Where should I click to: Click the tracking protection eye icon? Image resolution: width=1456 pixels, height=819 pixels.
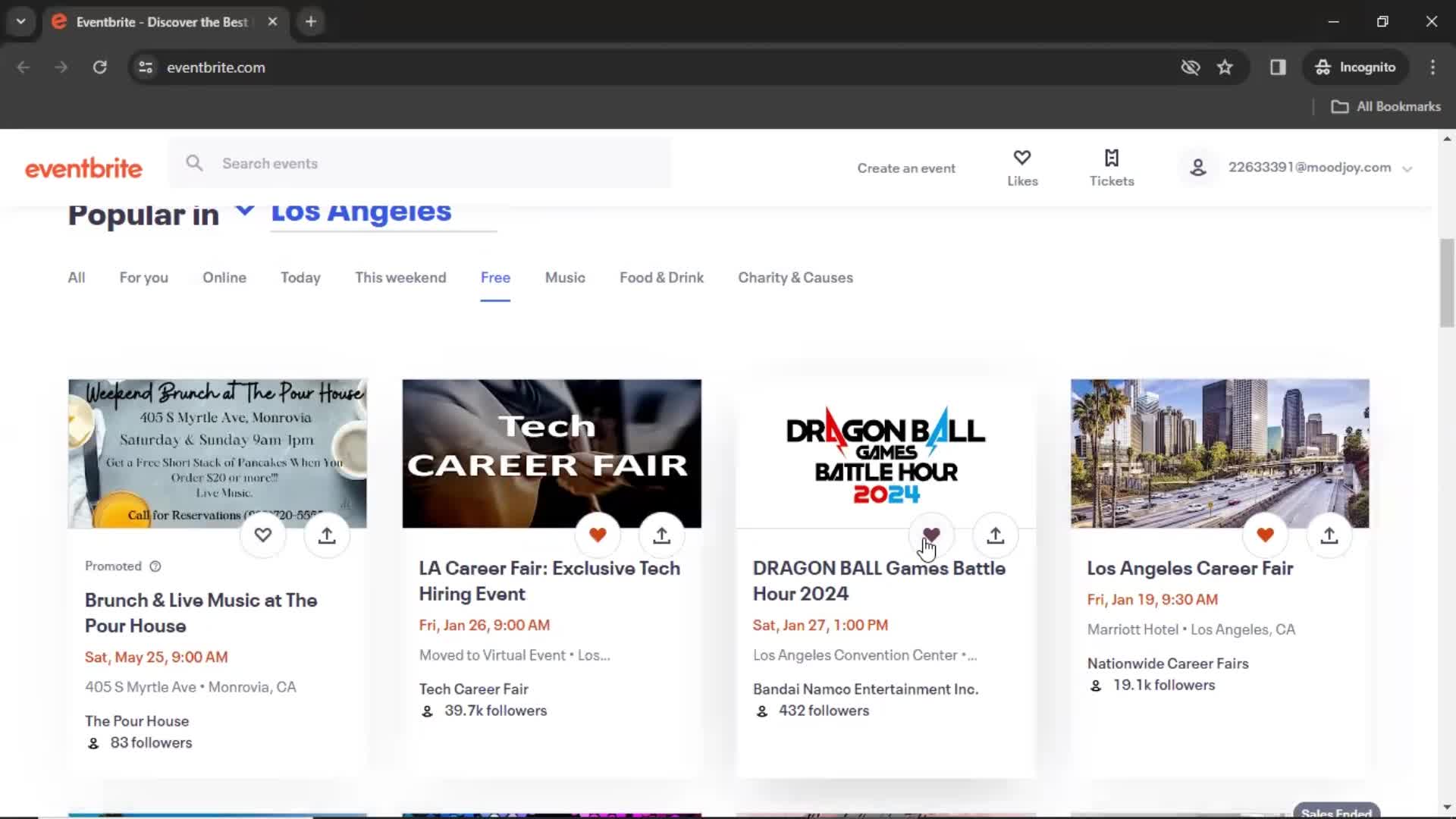pos(1191,67)
